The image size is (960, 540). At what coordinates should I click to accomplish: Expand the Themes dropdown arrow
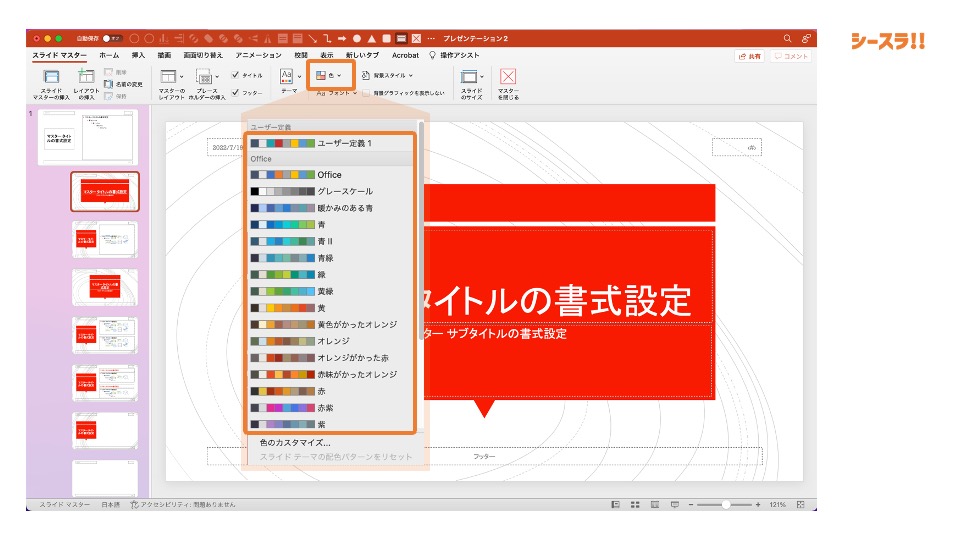click(299, 77)
